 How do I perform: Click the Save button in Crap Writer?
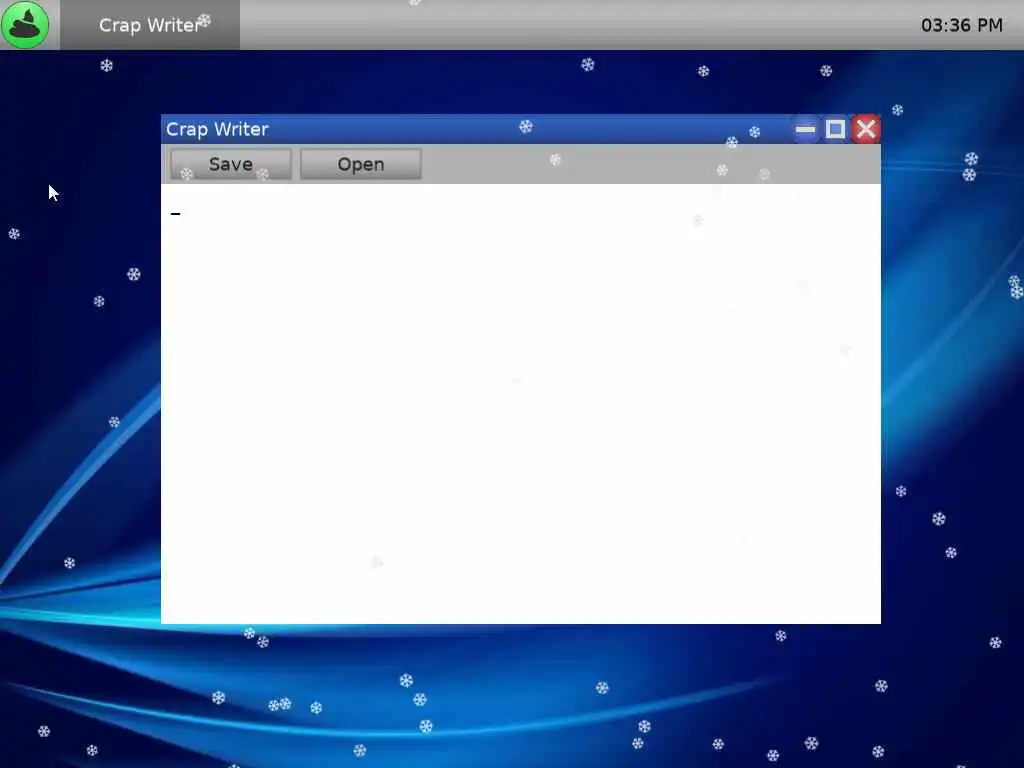click(231, 164)
